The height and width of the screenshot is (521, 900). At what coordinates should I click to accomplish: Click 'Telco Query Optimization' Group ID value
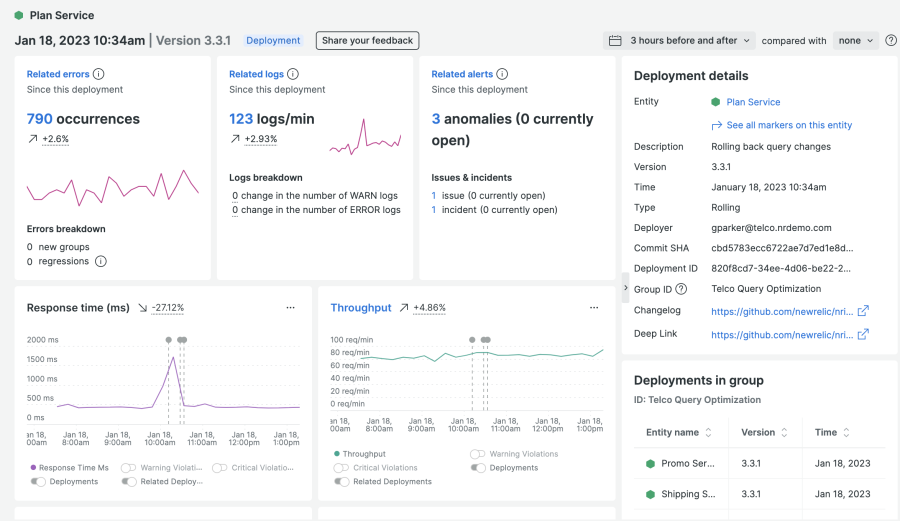pyautogui.click(x=766, y=289)
